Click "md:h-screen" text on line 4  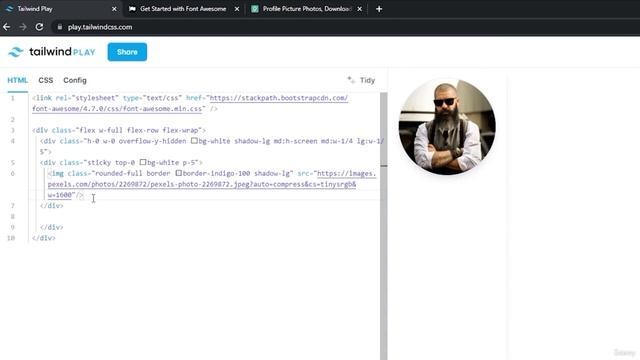tap(296, 141)
